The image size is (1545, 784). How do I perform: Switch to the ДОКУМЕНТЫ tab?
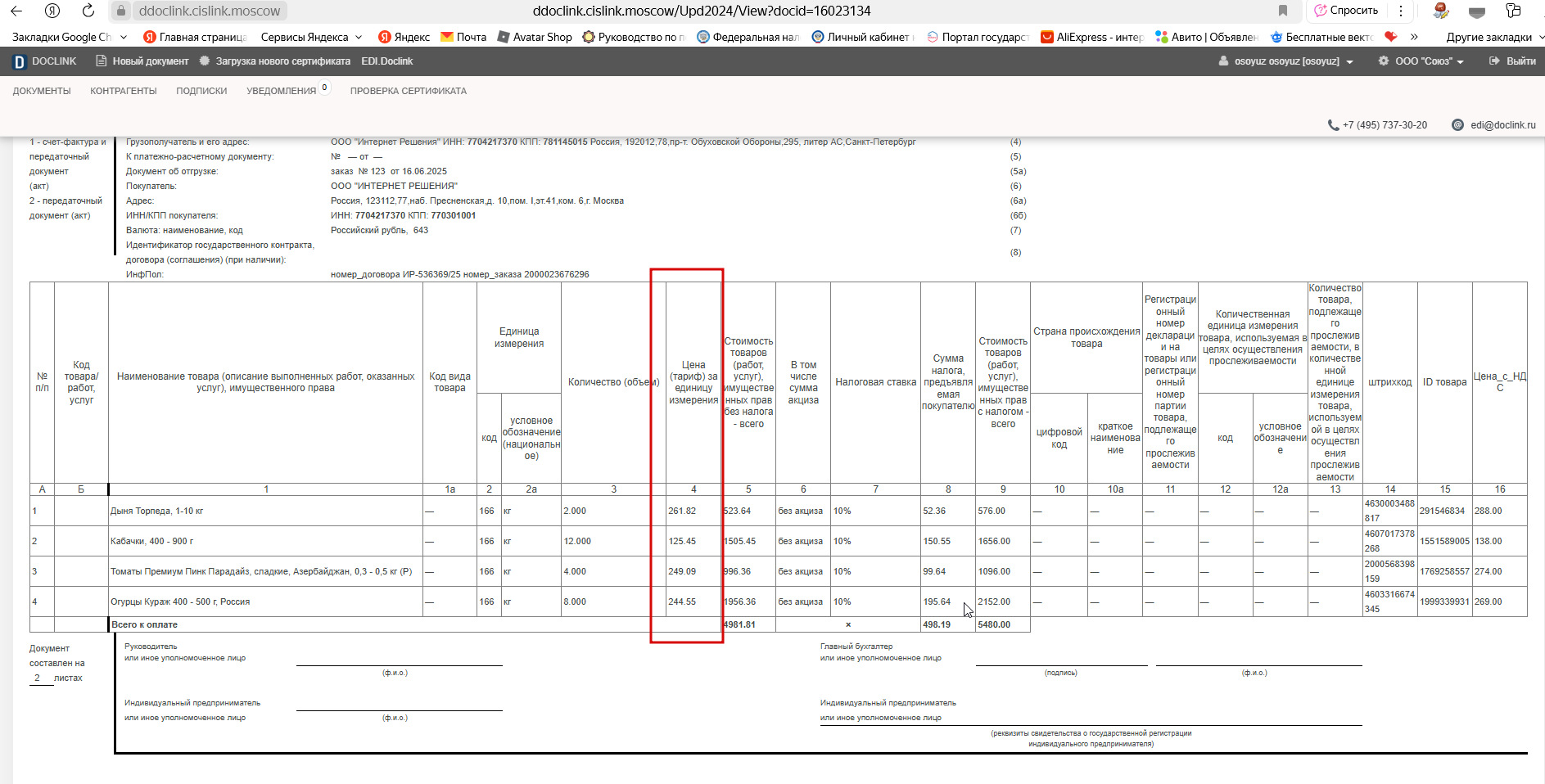pos(42,91)
